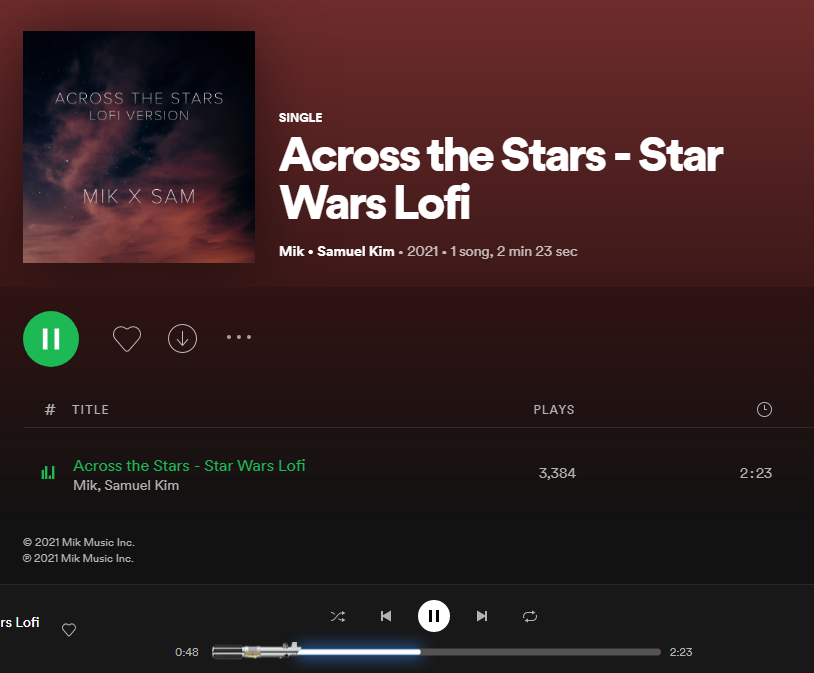Toggle repeat mode in the player bar
The image size is (814, 673).
pyautogui.click(x=530, y=616)
